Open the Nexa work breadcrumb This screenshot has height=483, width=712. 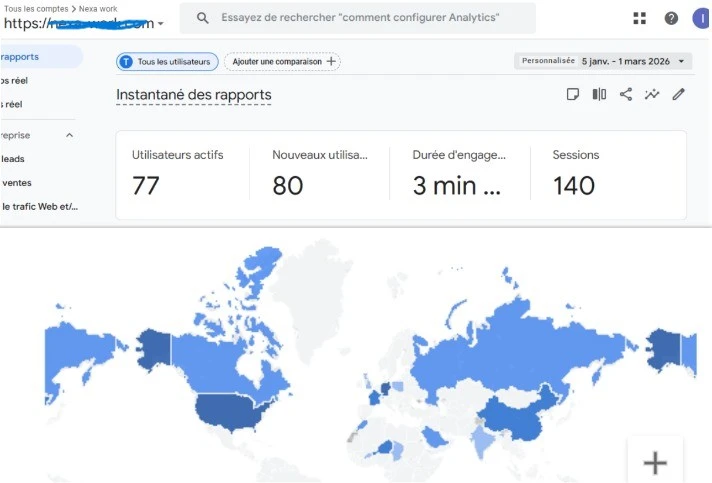[x=98, y=9]
